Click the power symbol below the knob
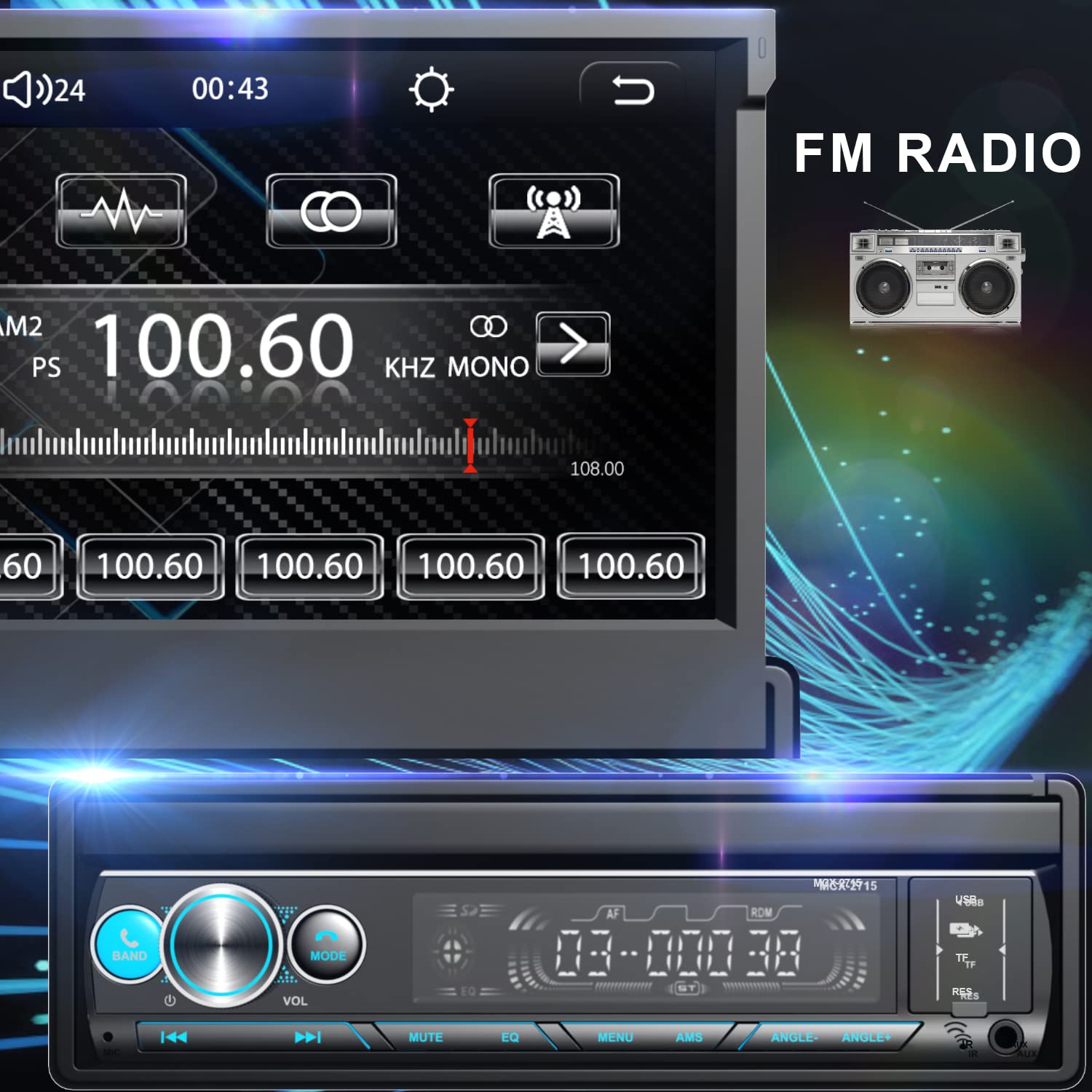Image resolution: width=1092 pixels, height=1092 pixels. coord(170,1000)
